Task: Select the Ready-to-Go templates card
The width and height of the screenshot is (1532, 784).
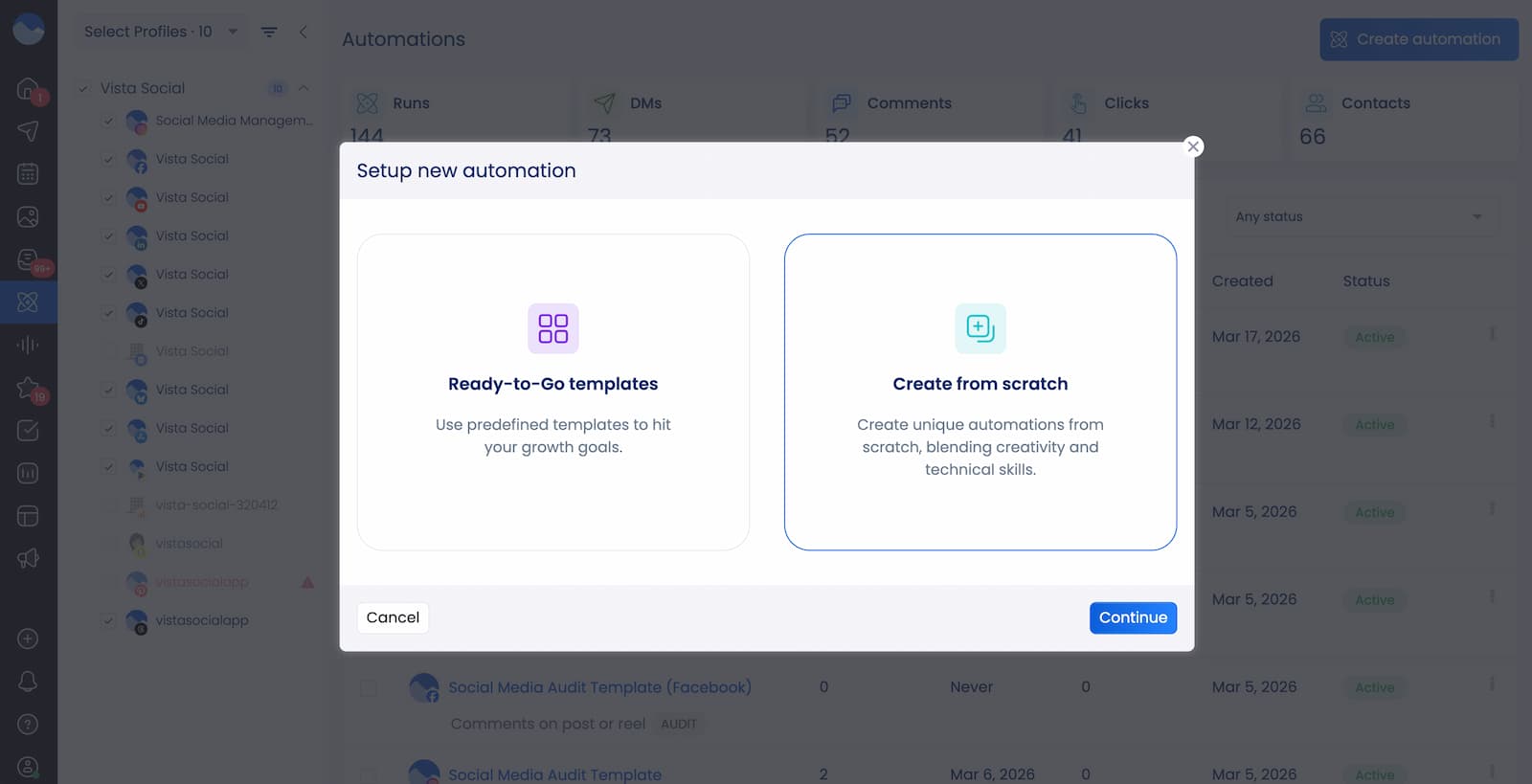Action: (x=553, y=392)
